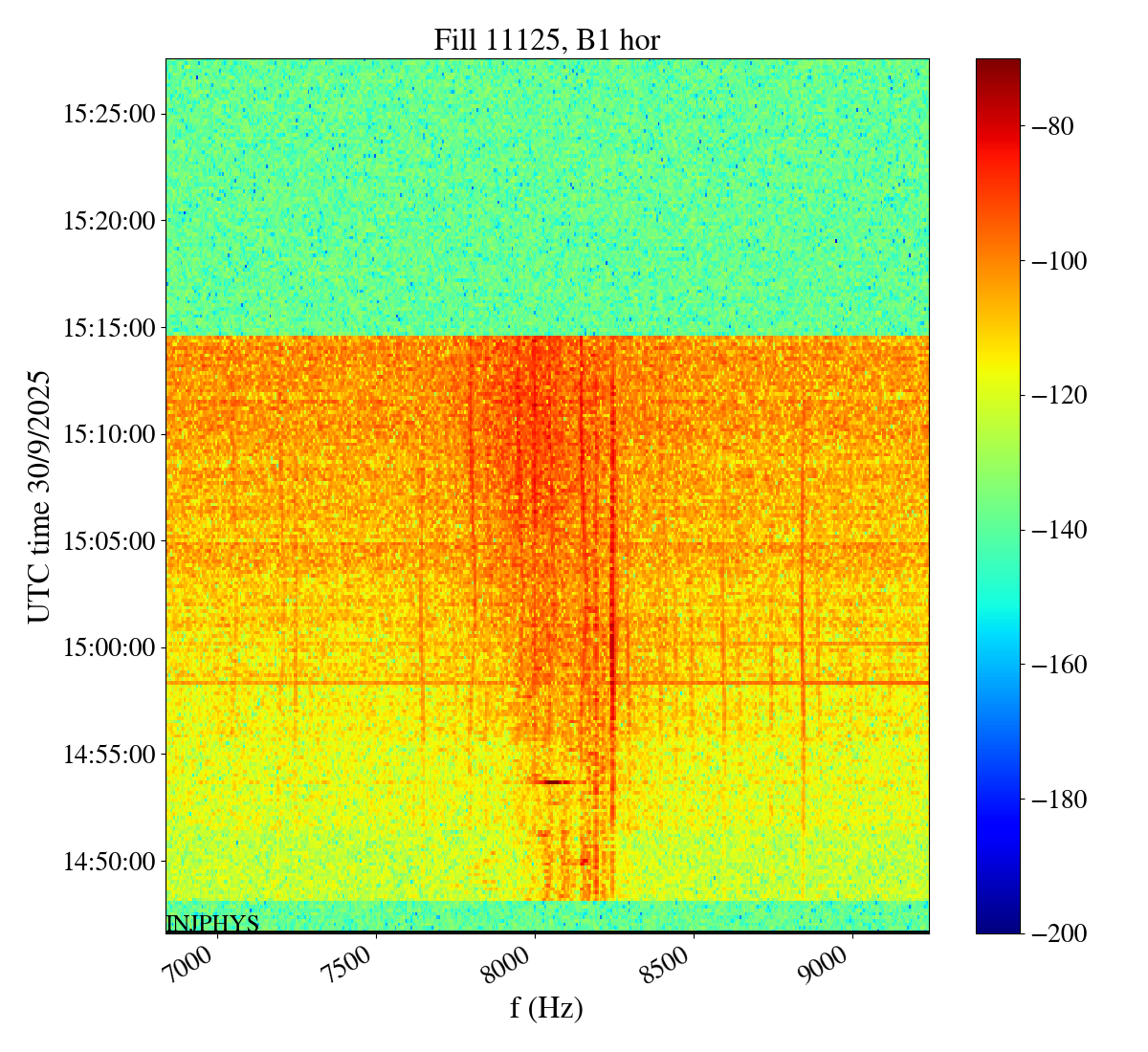Click the plot title "Fill 11125, B1 hor"
This screenshot has height=1052, width=1148.
click(x=546, y=39)
